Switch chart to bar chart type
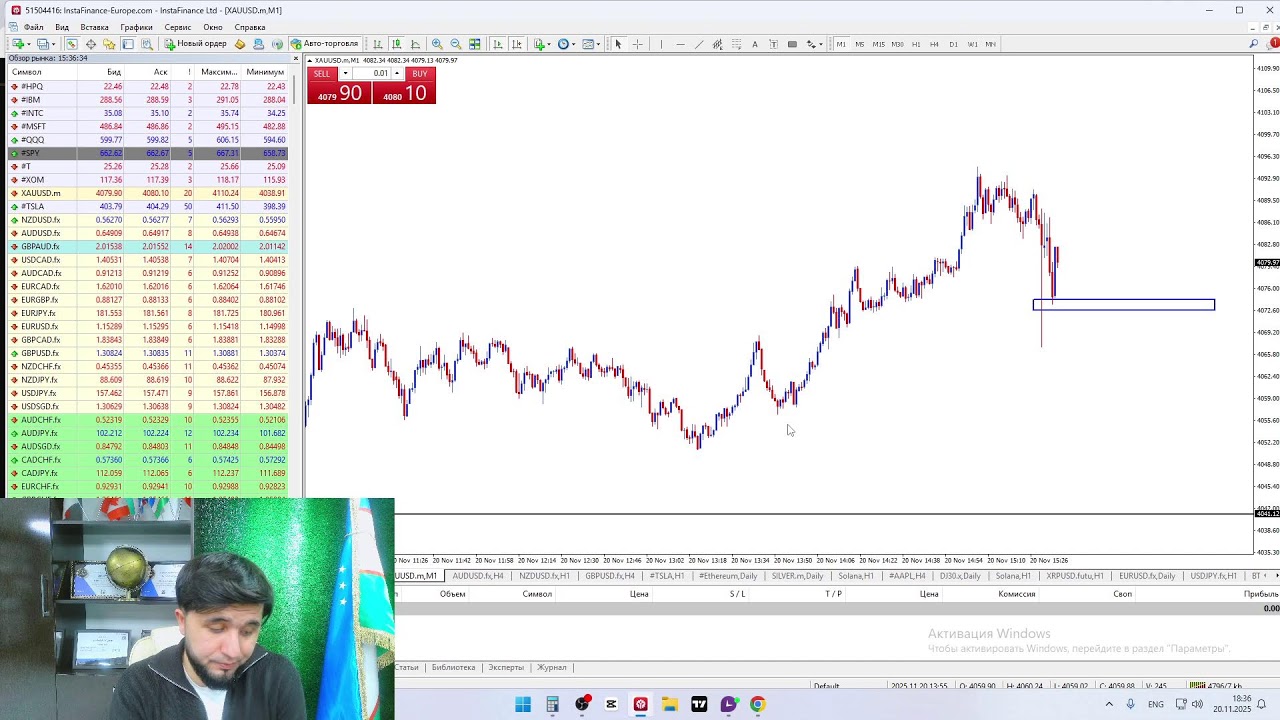 pyautogui.click(x=378, y=44)
